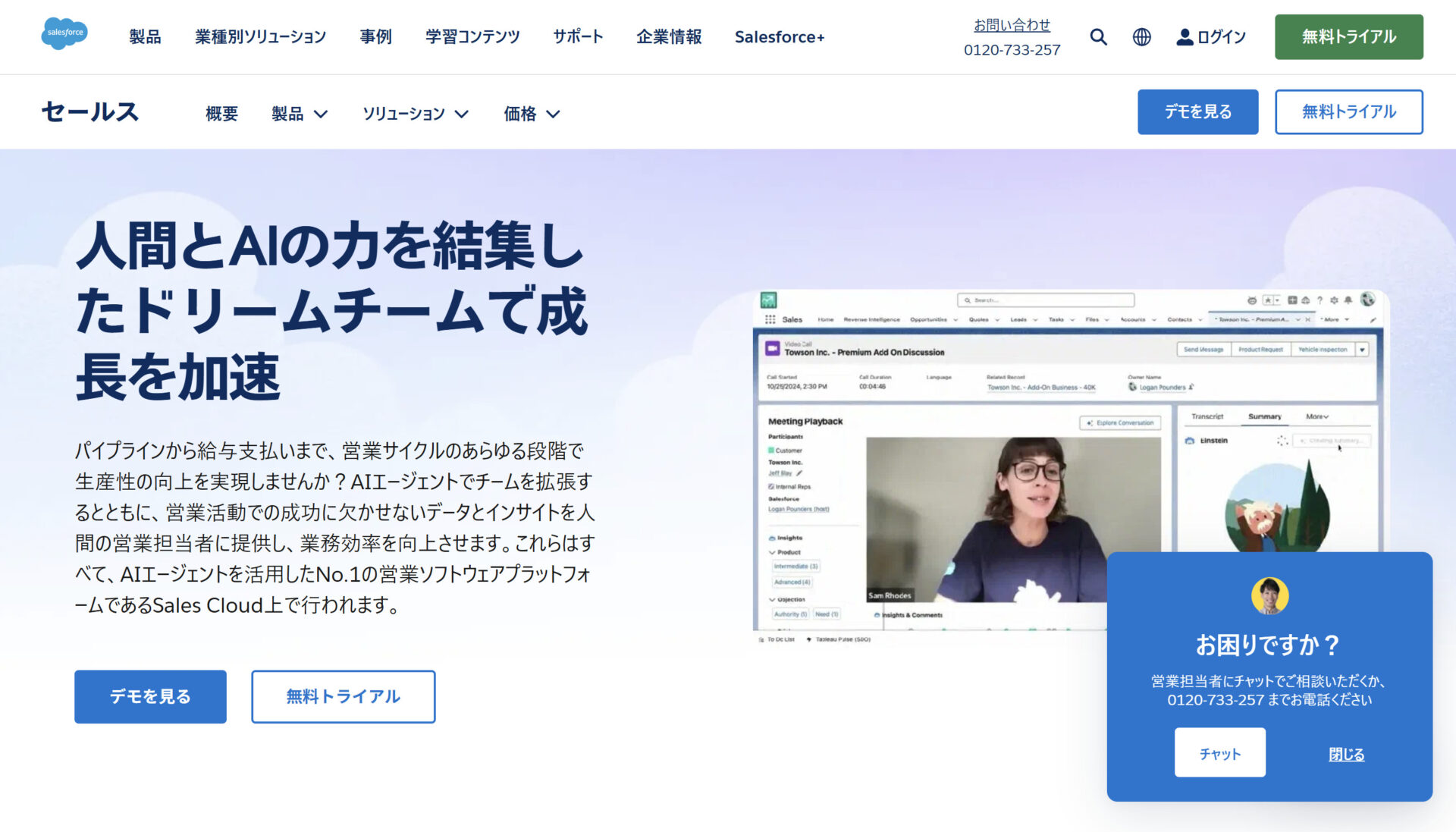Select the 事例 menu item
Image resolution: width=1456 pixels, height=832 pixels.
coord(375,36)
